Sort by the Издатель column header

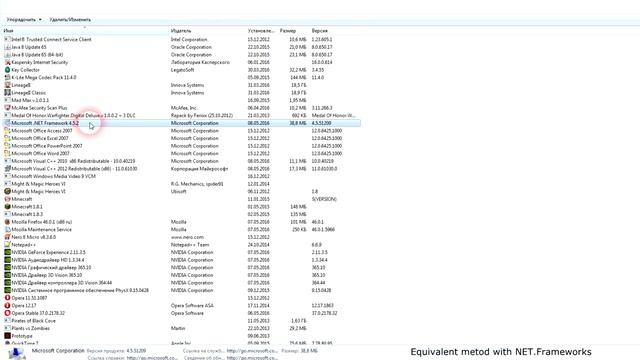[207, 31]
